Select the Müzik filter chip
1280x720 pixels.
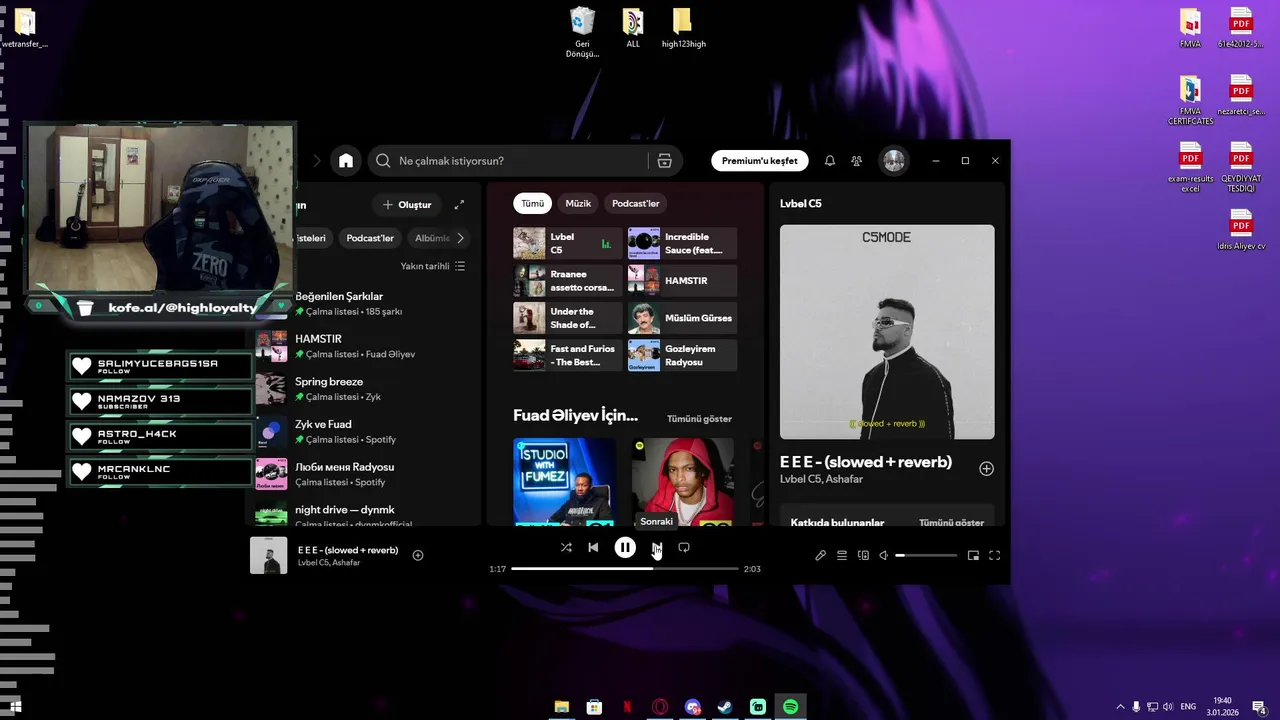[x=578, y=203]
